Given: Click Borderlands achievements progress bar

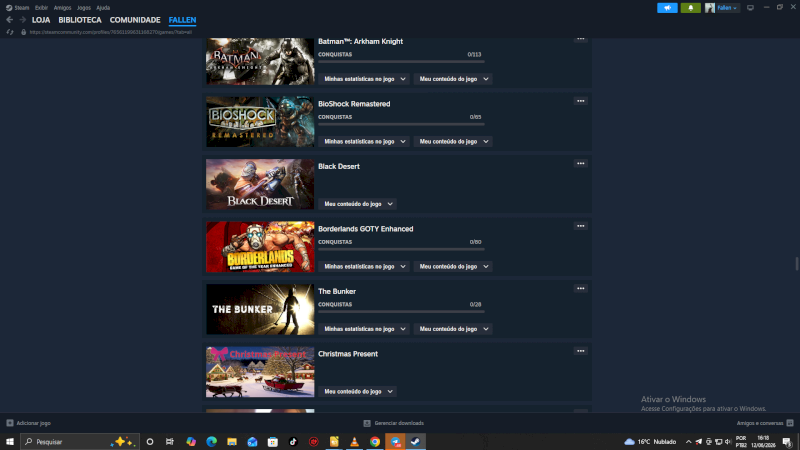Looking at the screenshot, I should [401, 249].
